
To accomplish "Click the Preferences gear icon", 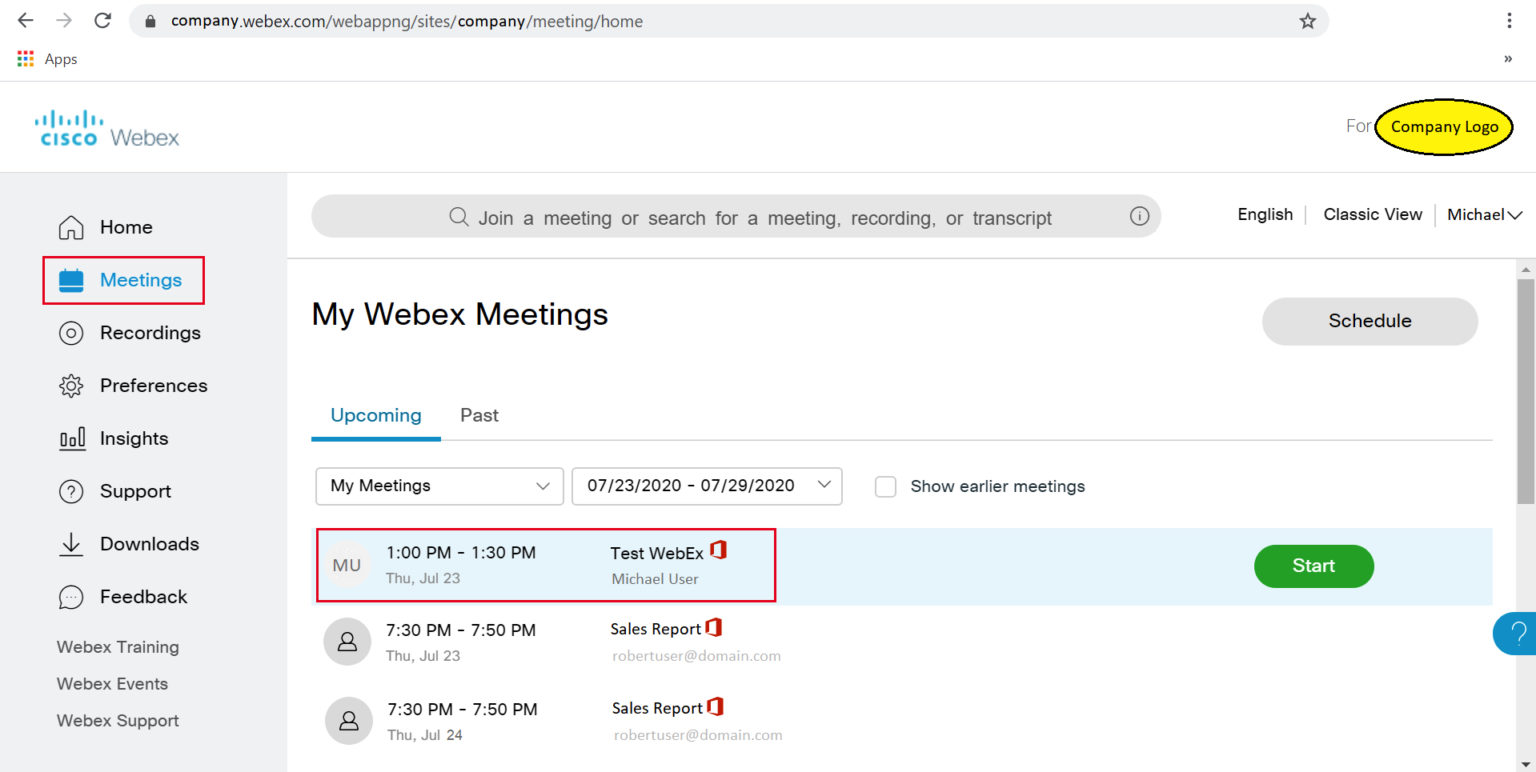I will click(71, 386).
